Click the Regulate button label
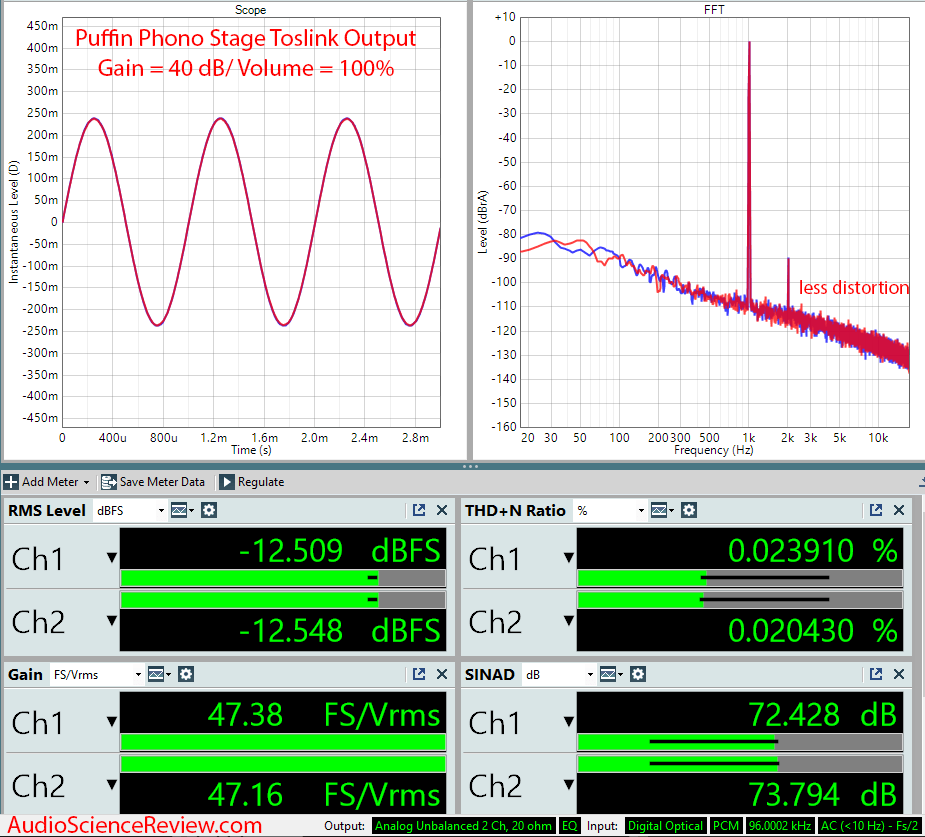 261,482
